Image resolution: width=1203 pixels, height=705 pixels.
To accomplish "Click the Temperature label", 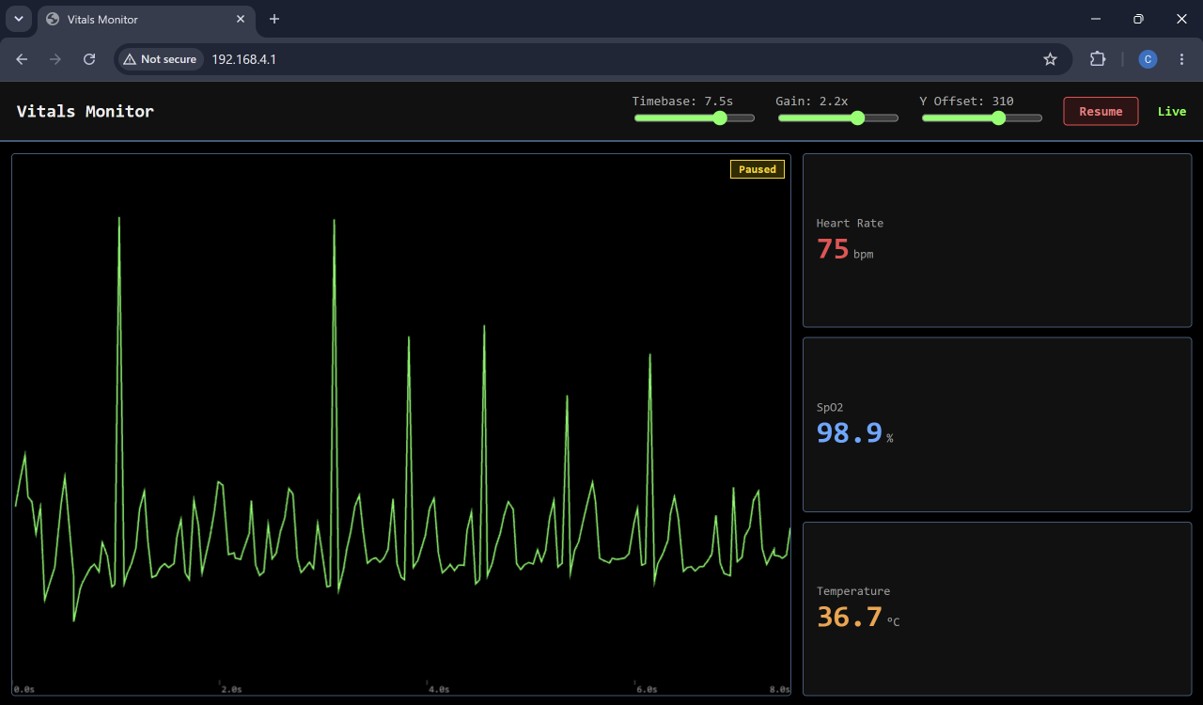I will click(853, 591).
